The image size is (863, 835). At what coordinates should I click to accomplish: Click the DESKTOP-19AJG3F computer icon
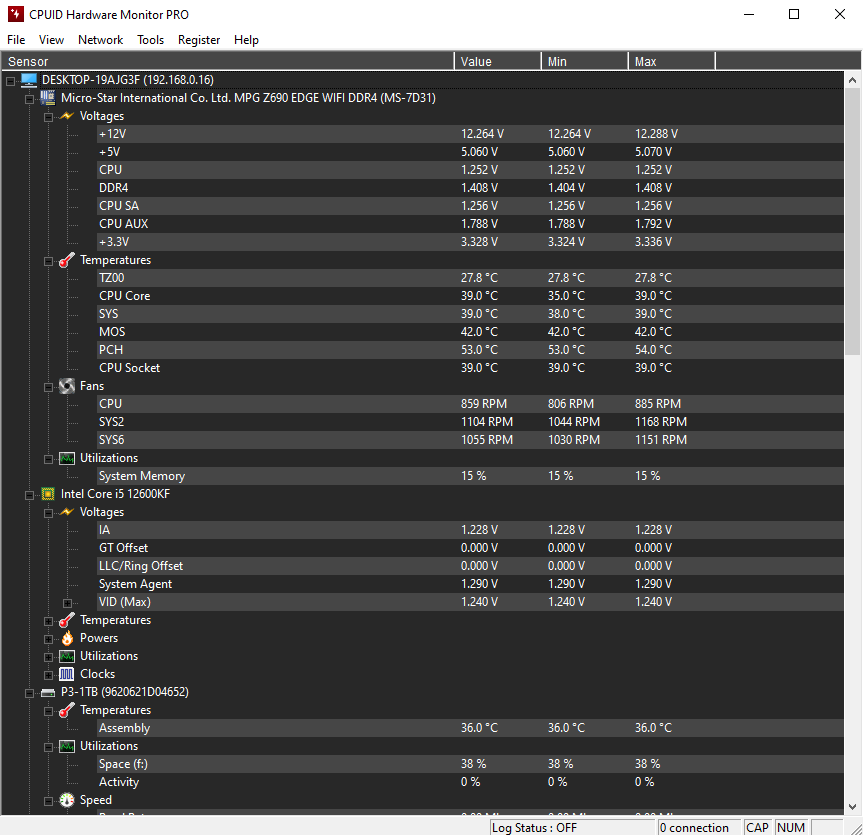coord(29,80)
